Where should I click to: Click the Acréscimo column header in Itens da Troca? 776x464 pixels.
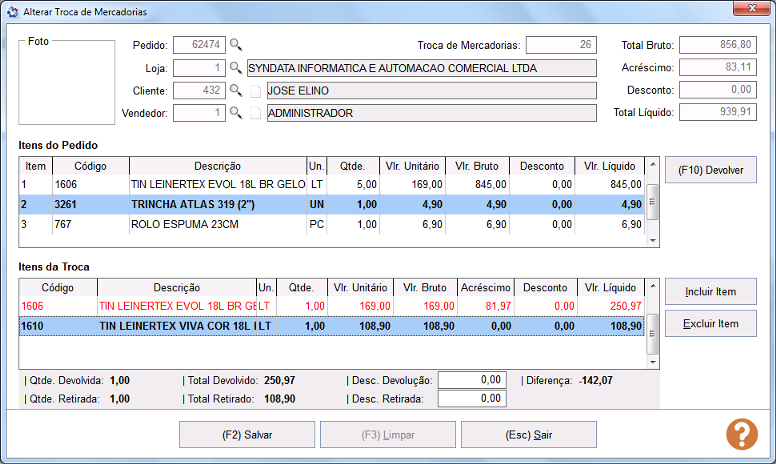(485, 288)
